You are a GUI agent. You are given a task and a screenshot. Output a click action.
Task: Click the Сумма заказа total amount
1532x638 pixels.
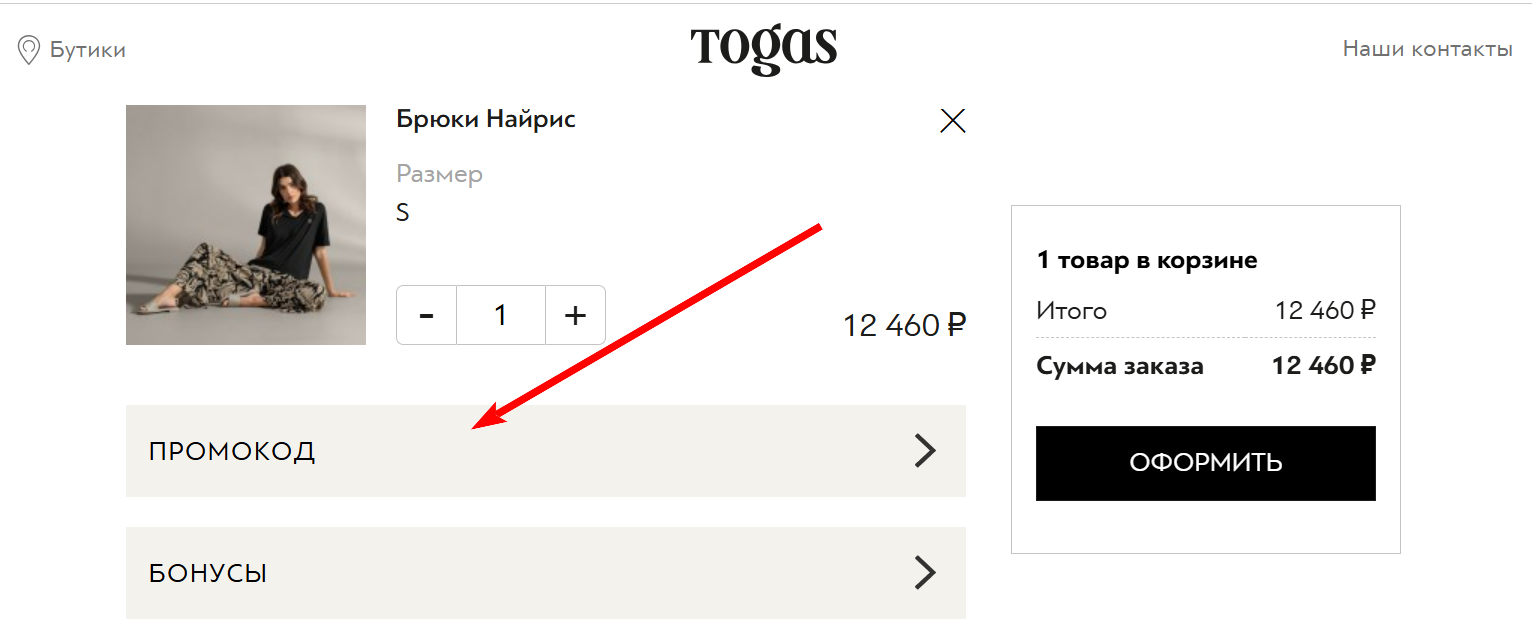click(1322, 366)
